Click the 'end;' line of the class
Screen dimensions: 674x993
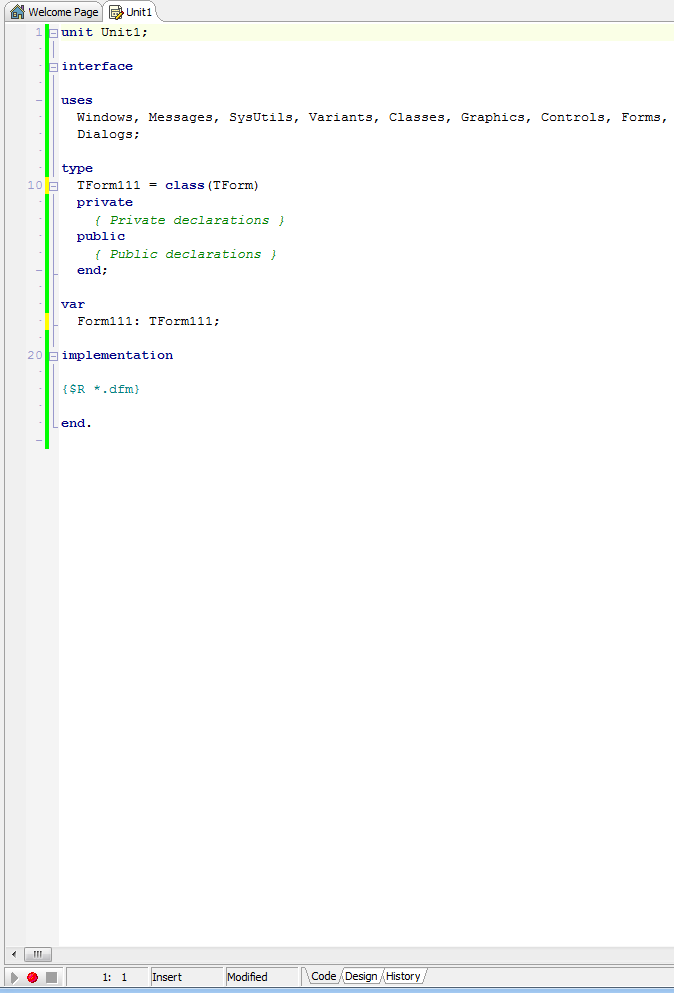click(x=92, y=270)
